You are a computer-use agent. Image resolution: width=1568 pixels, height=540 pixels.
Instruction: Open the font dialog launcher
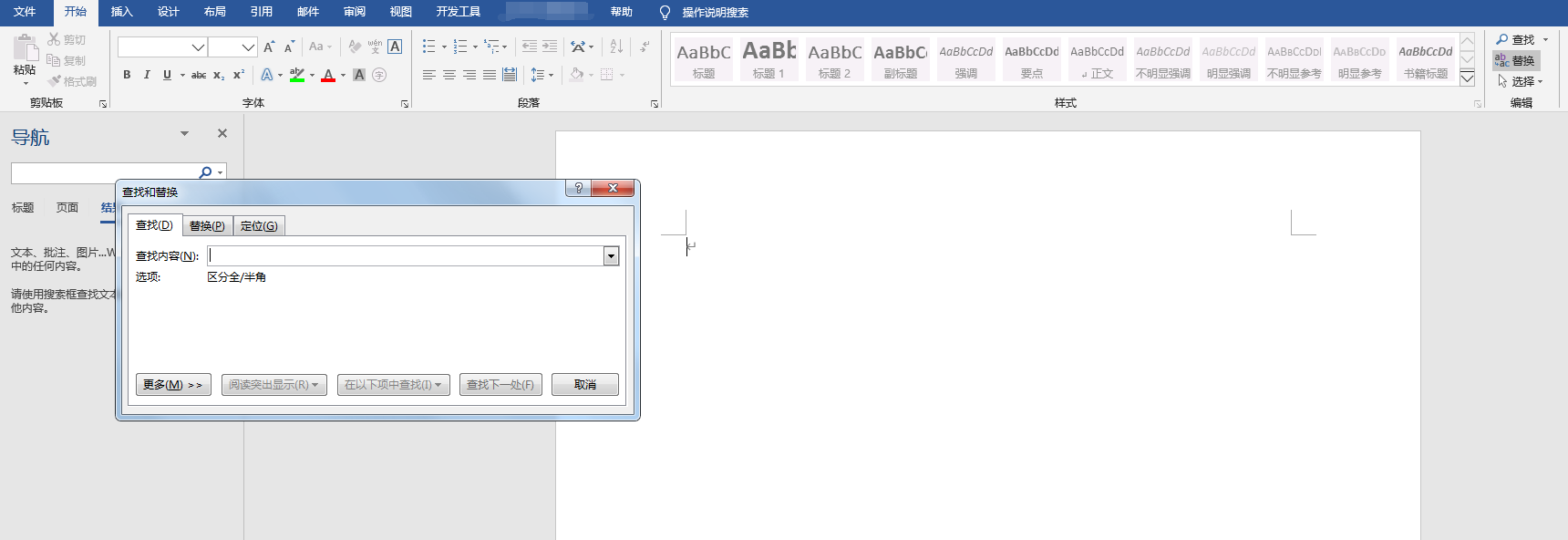point(405,104)
